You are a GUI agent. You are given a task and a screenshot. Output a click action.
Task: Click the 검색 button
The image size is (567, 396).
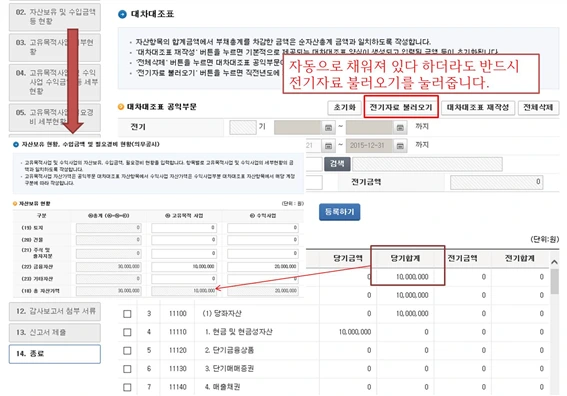tap(337, 164)
